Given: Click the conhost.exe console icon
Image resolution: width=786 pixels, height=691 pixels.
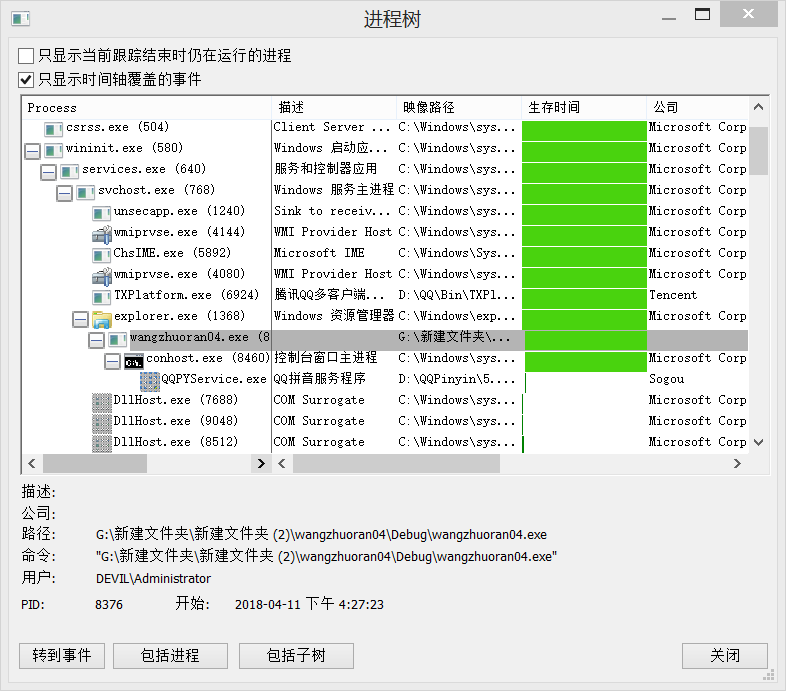Looking at the screenshot, I should [x=134, y=361].
